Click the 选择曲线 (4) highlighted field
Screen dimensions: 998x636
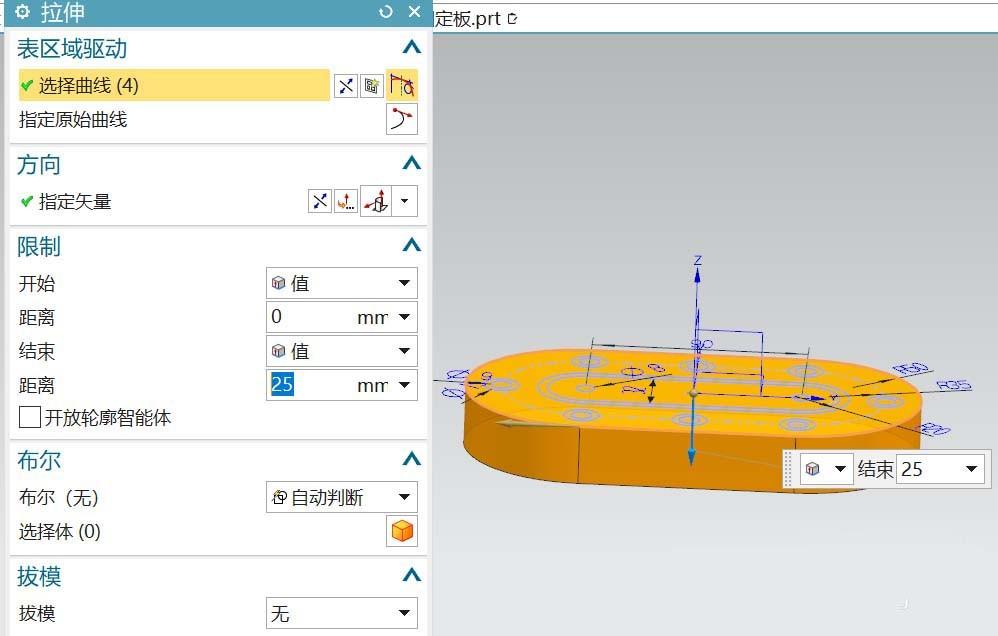(x=170, y=86)
